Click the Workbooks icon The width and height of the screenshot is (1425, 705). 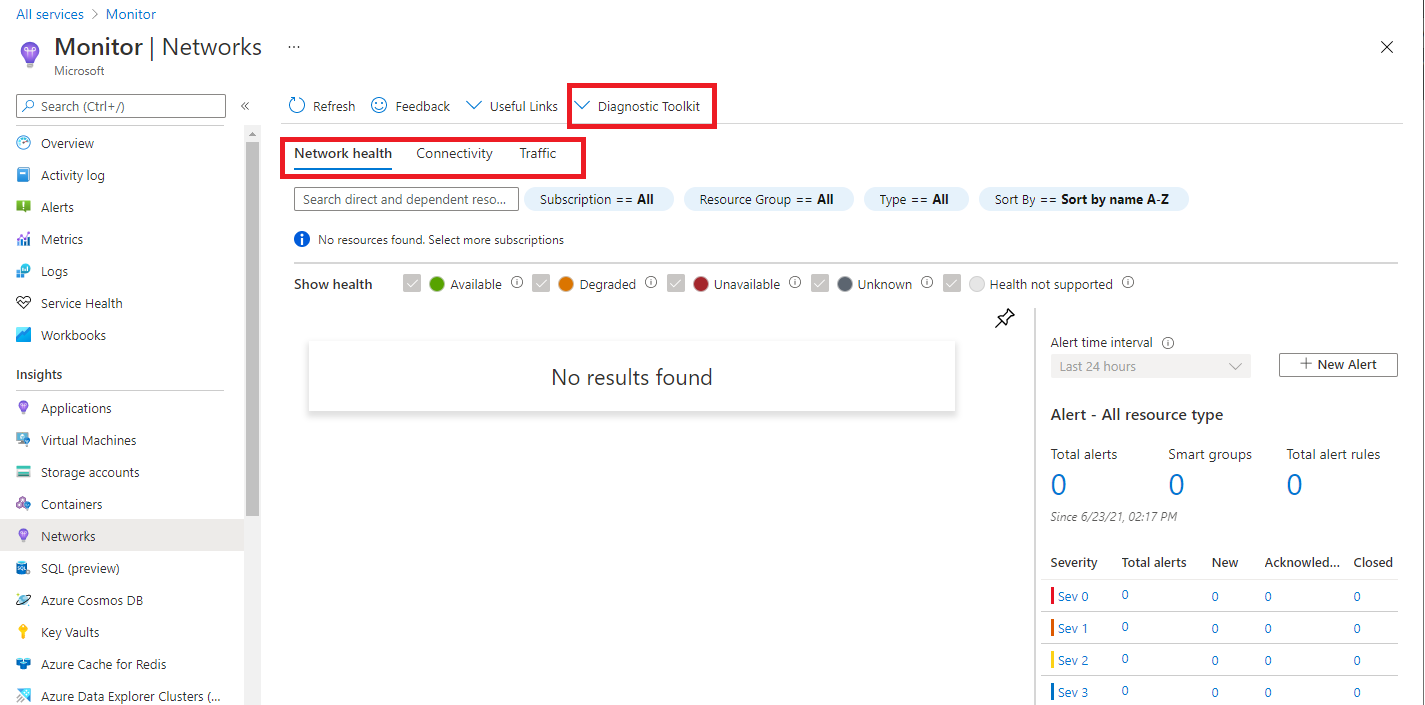point(24,335)
